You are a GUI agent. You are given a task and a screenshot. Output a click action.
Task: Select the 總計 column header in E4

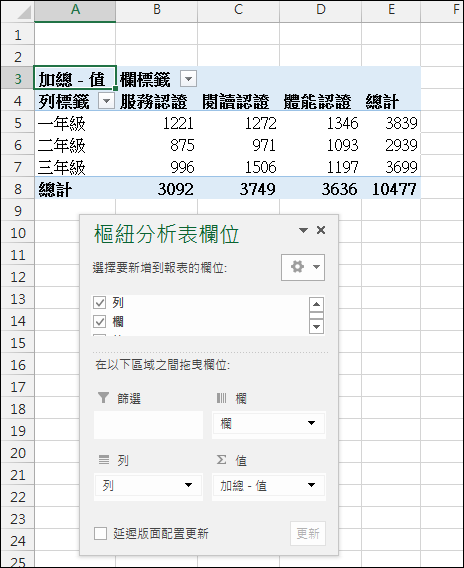pyautogui.click(x=391, y=100)
